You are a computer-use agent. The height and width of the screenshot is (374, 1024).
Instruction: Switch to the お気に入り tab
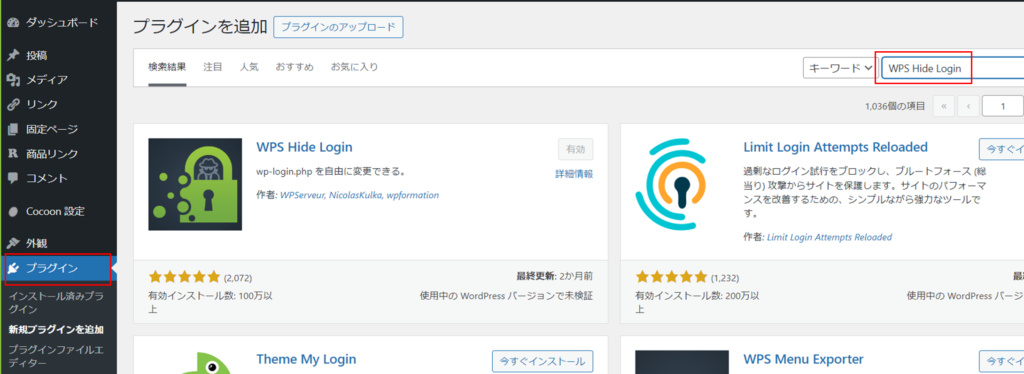[354, 67]
